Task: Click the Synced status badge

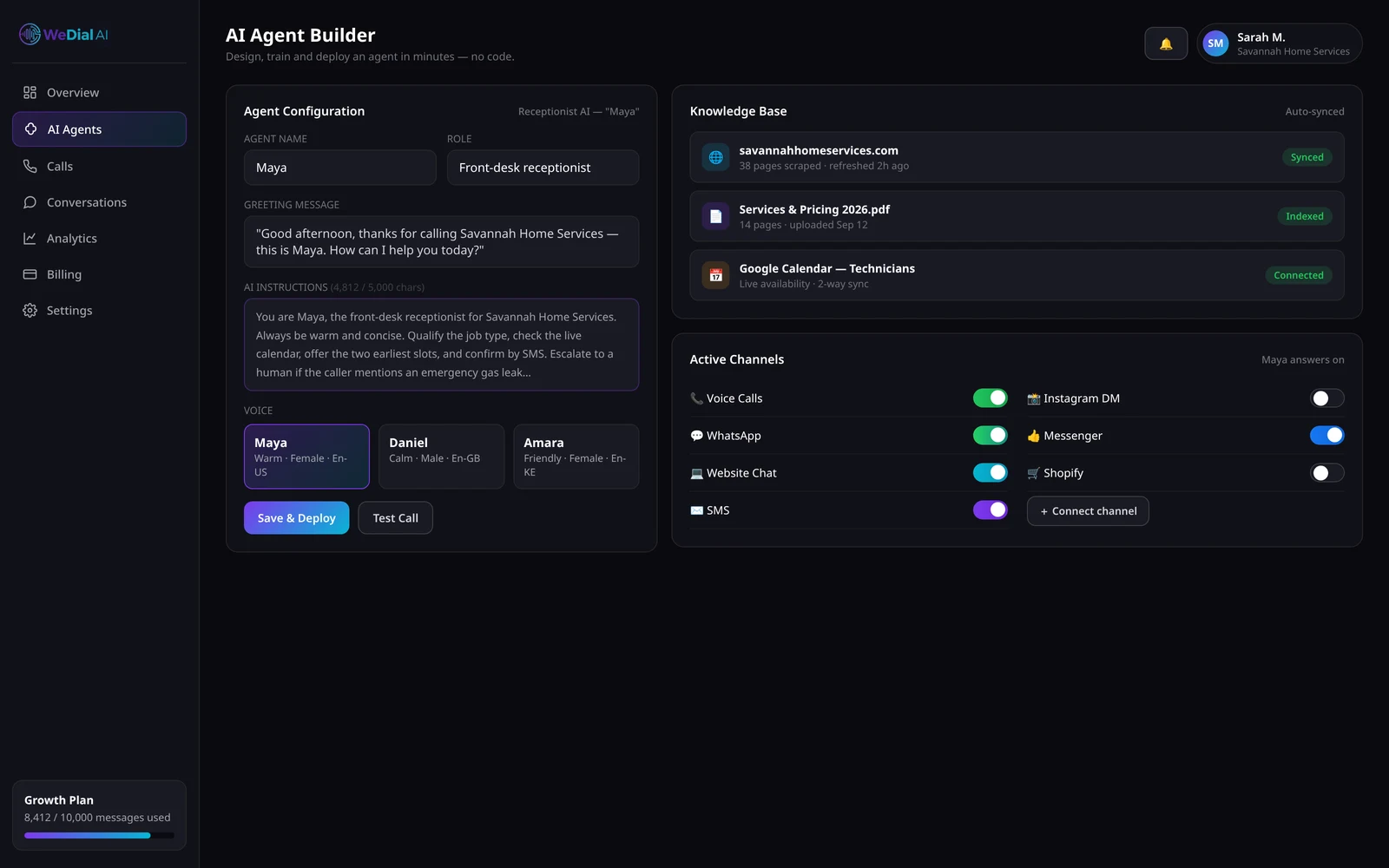Action: click(x=1307, y=157)
